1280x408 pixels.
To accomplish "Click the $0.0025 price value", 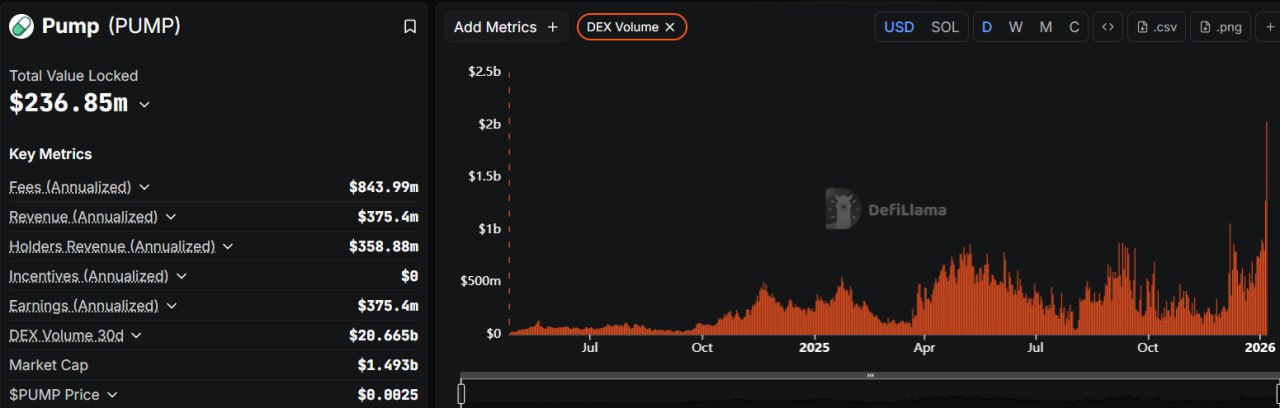I will pos(387,395).
